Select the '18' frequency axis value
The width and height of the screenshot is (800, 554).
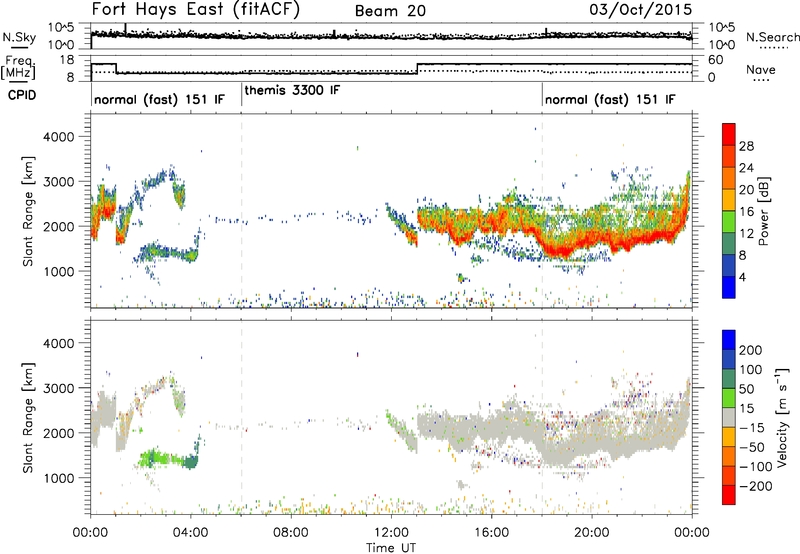(66, 60)
